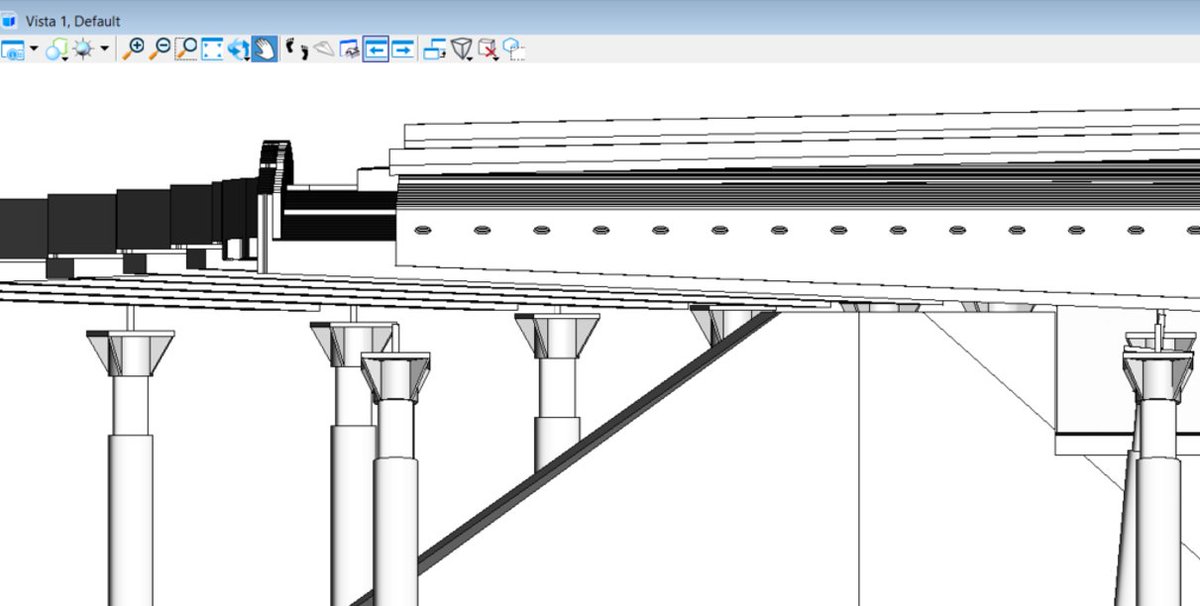Open the View Attributes icon

click(x=12, y=49)
